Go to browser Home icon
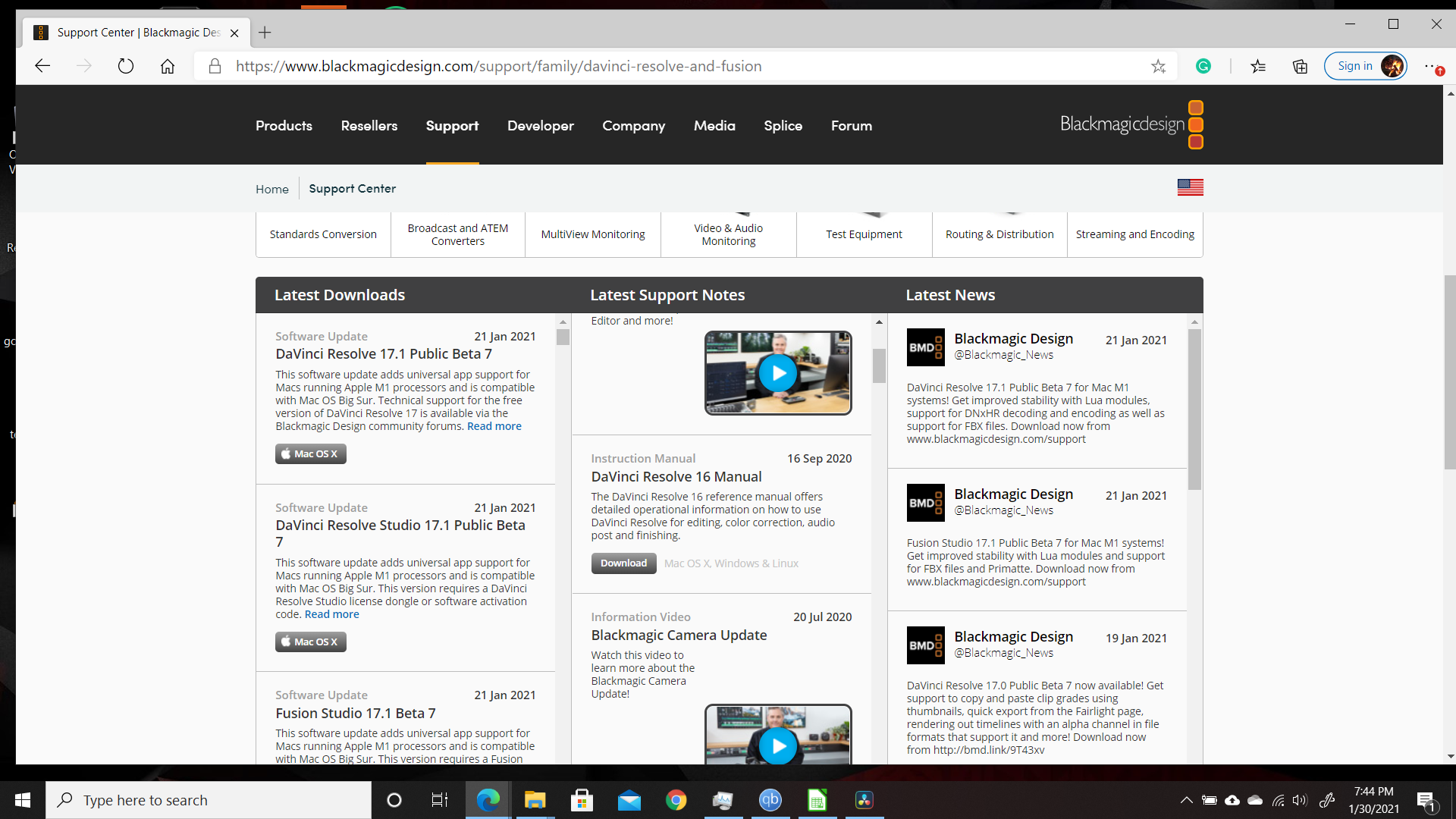Image resolution: width=1456 pixels, height=819 pixels. [x=168, y=66]
